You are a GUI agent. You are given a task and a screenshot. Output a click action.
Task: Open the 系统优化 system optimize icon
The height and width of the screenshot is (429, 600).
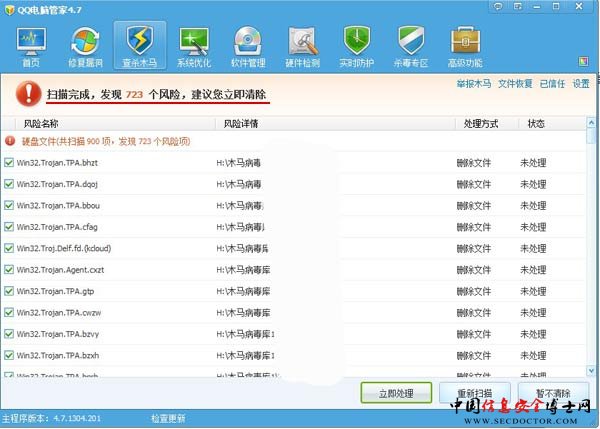194,46
